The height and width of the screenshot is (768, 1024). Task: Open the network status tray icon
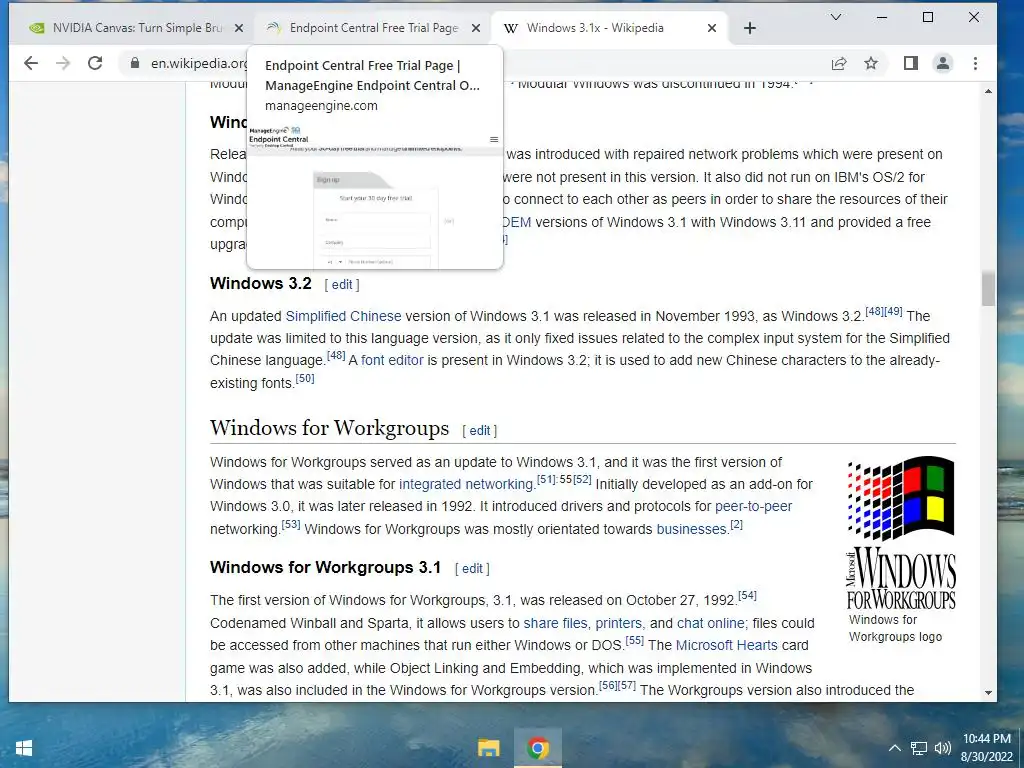(x=919, y=748)
